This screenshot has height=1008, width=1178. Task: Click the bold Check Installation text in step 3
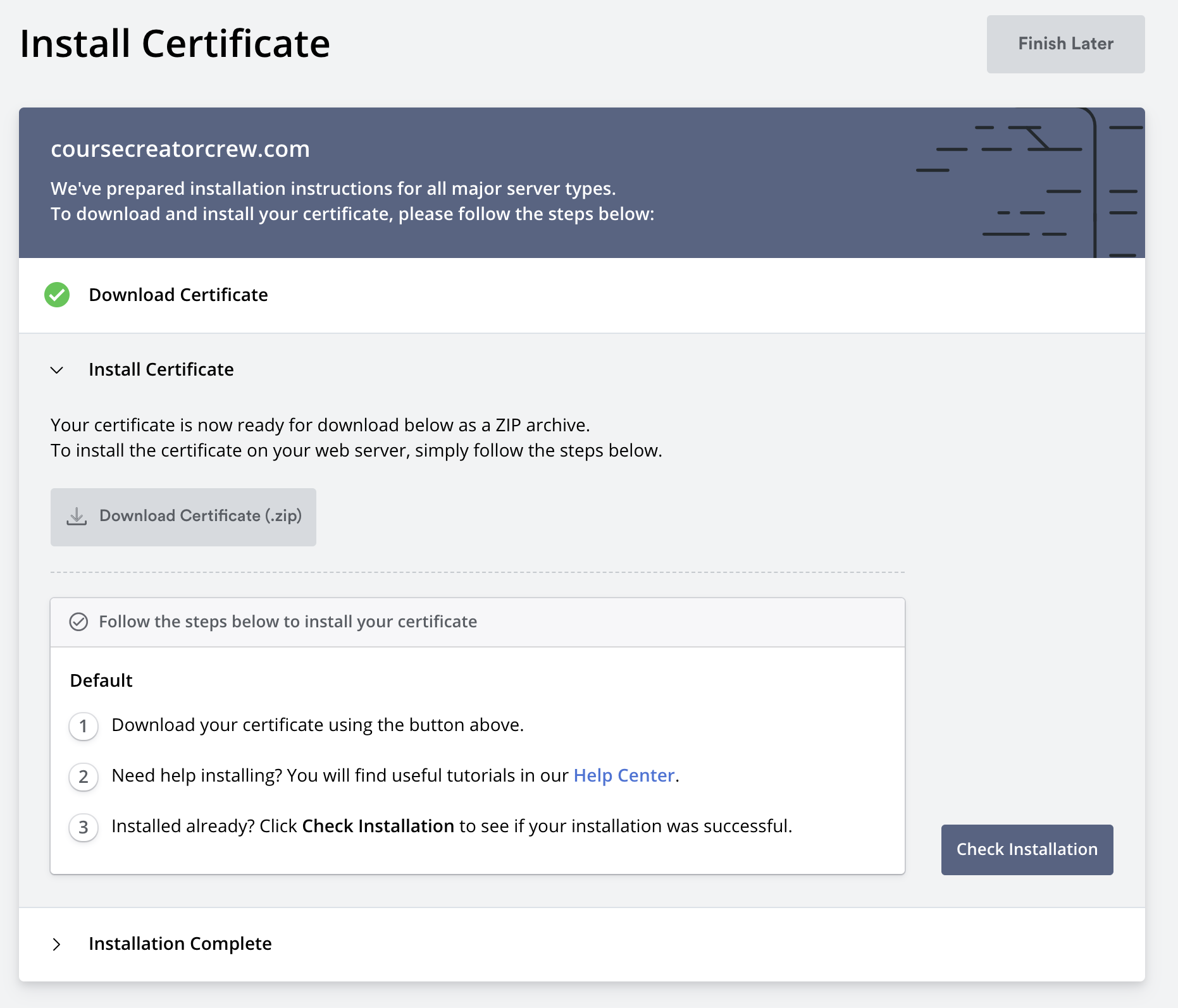(378, 826)
